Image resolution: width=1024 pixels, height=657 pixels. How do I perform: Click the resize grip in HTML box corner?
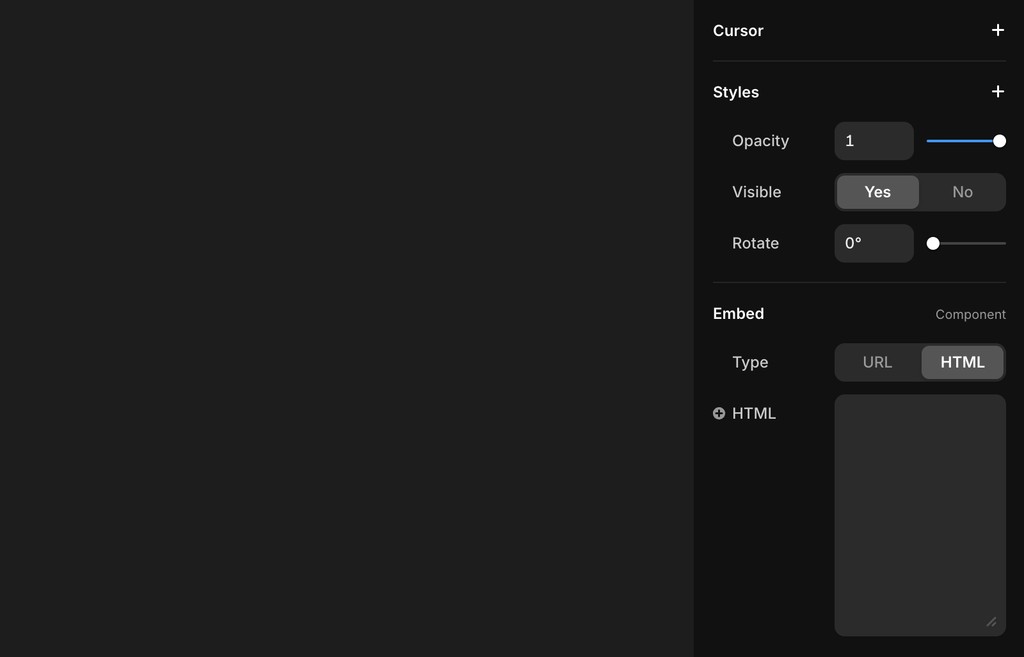coord(991,622)
